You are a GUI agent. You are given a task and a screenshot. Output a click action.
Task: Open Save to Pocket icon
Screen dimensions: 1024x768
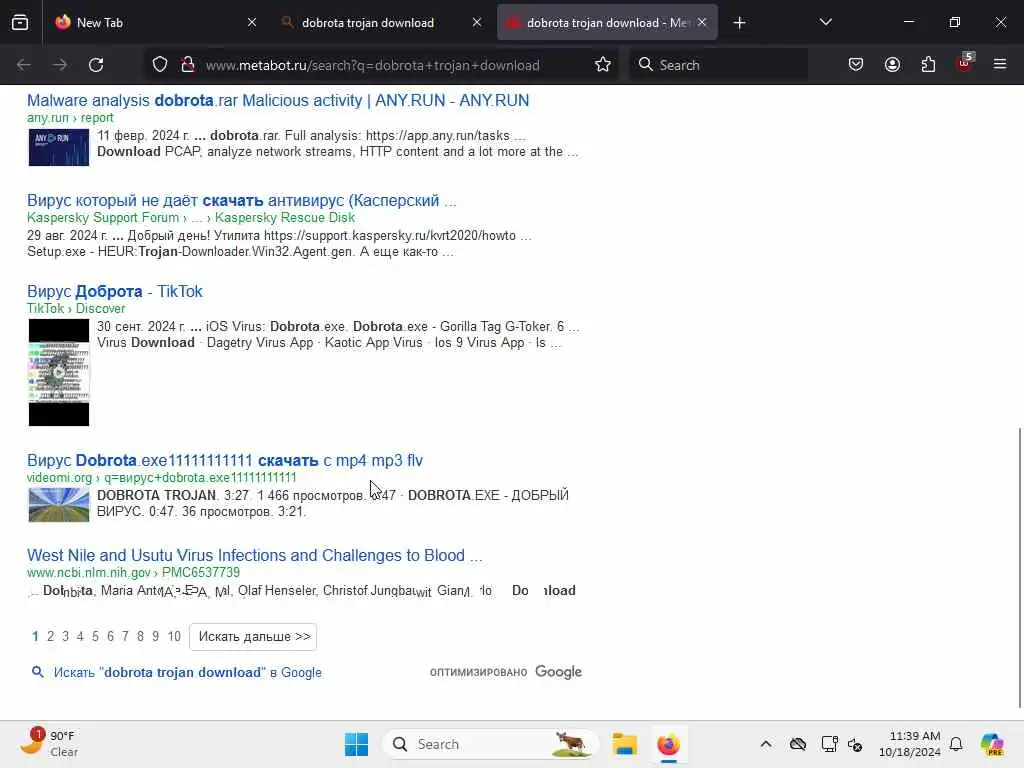point(856,65)
